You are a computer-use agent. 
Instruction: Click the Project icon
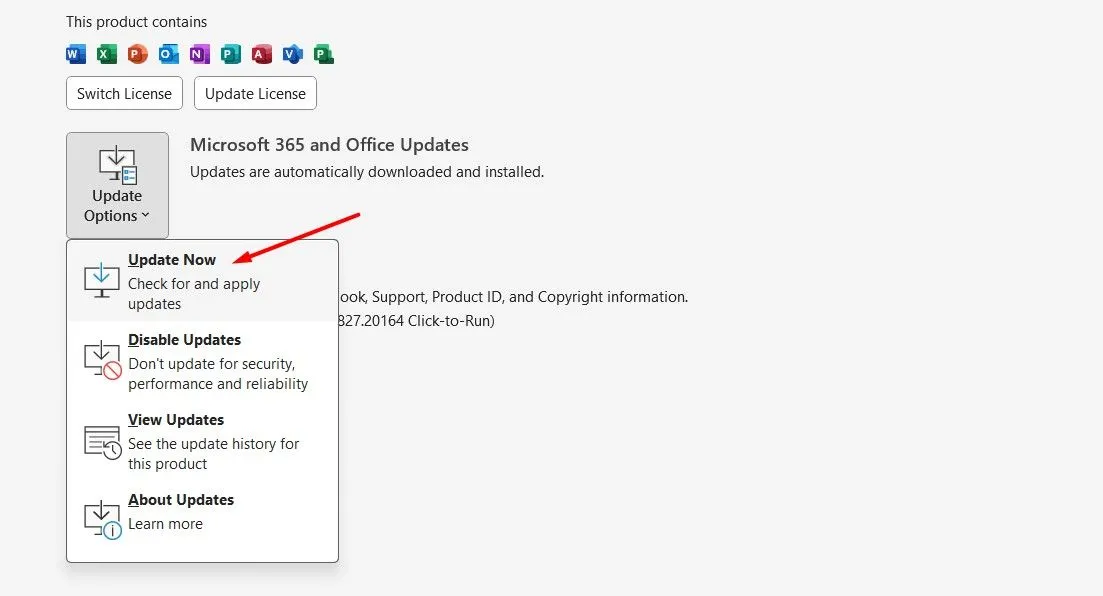pos(323,53)
